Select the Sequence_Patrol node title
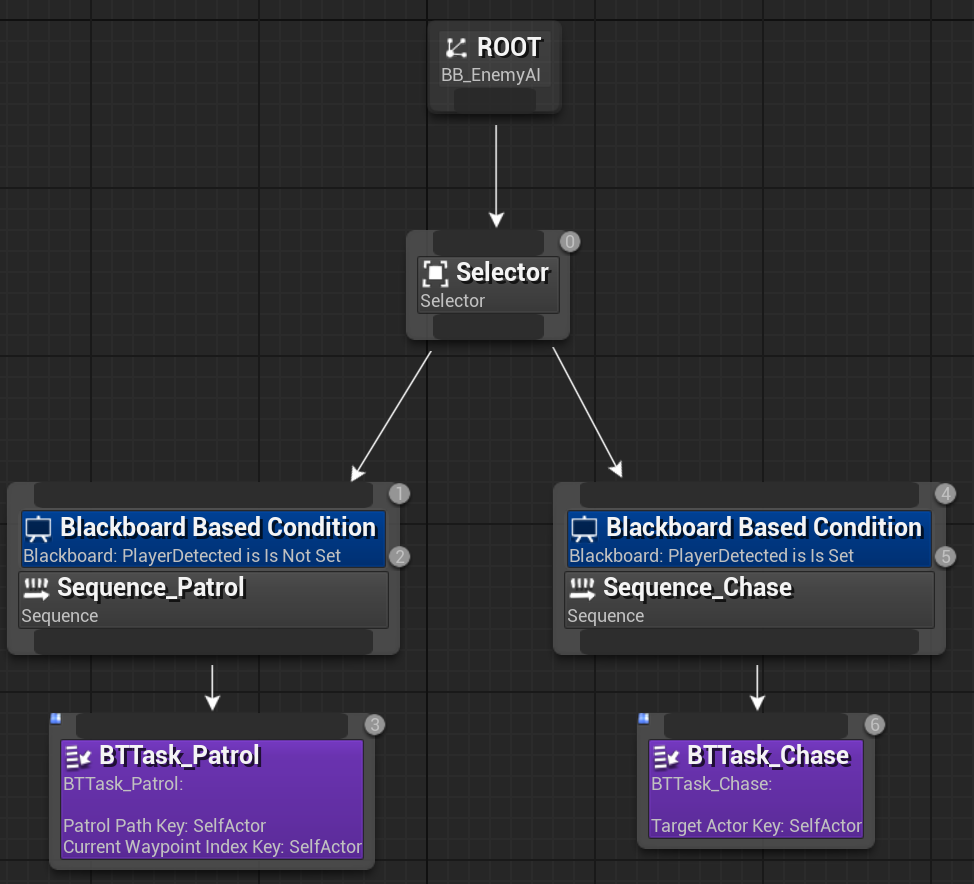 coord(152,588)
